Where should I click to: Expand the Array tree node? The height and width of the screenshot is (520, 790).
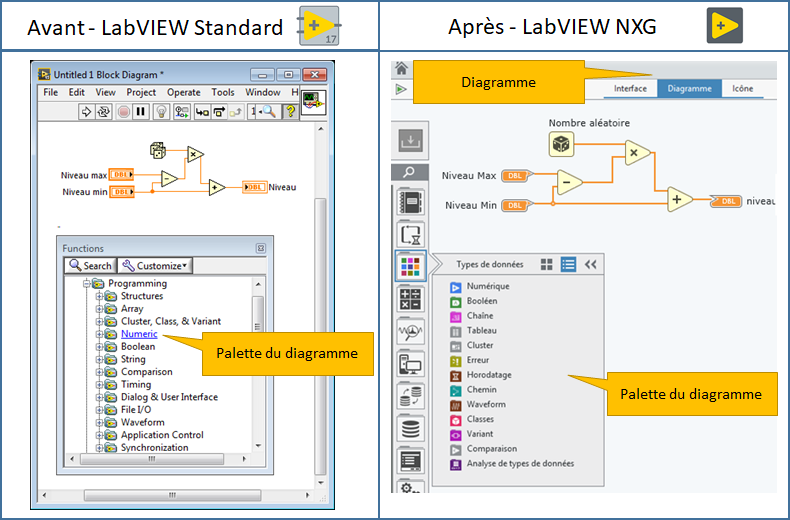pos(99,309)
